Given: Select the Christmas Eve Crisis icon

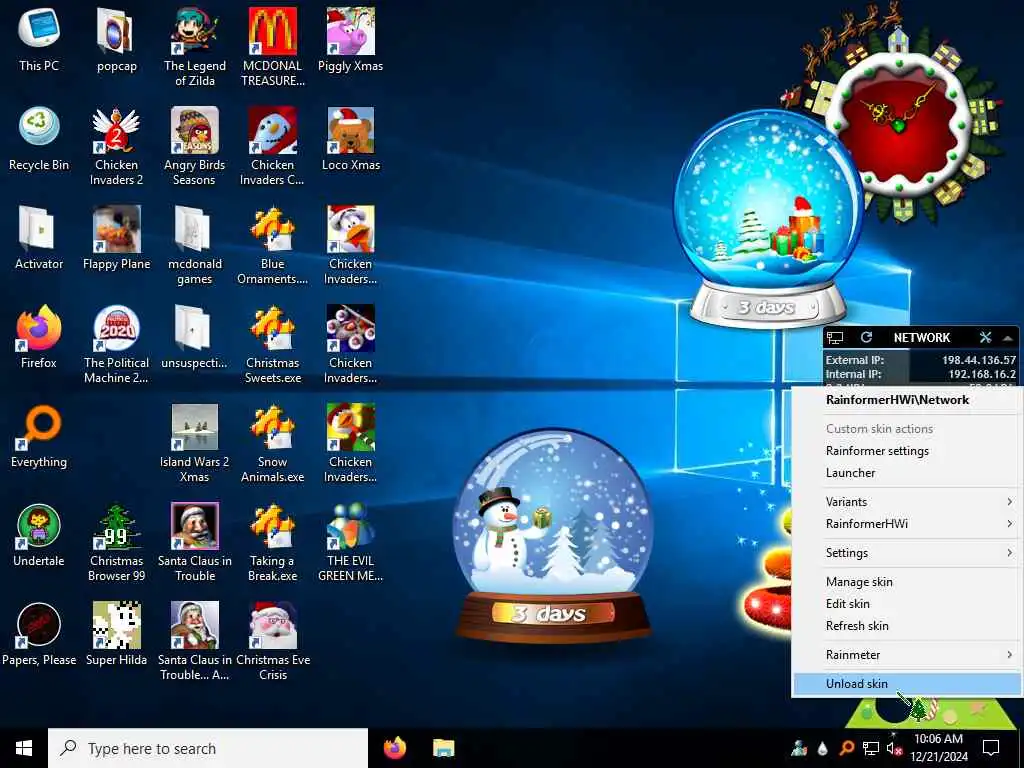Looking at the screenshot, I should 272,643.
